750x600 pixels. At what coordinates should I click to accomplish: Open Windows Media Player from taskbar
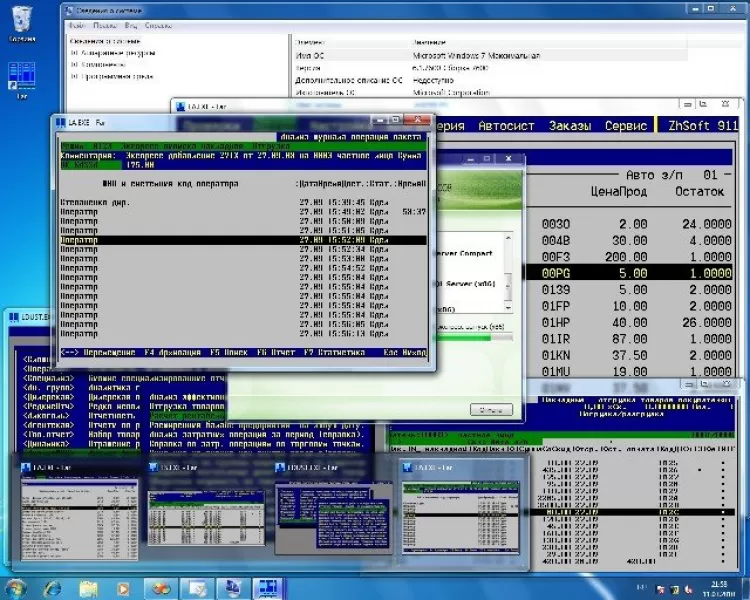click(124, 587)
